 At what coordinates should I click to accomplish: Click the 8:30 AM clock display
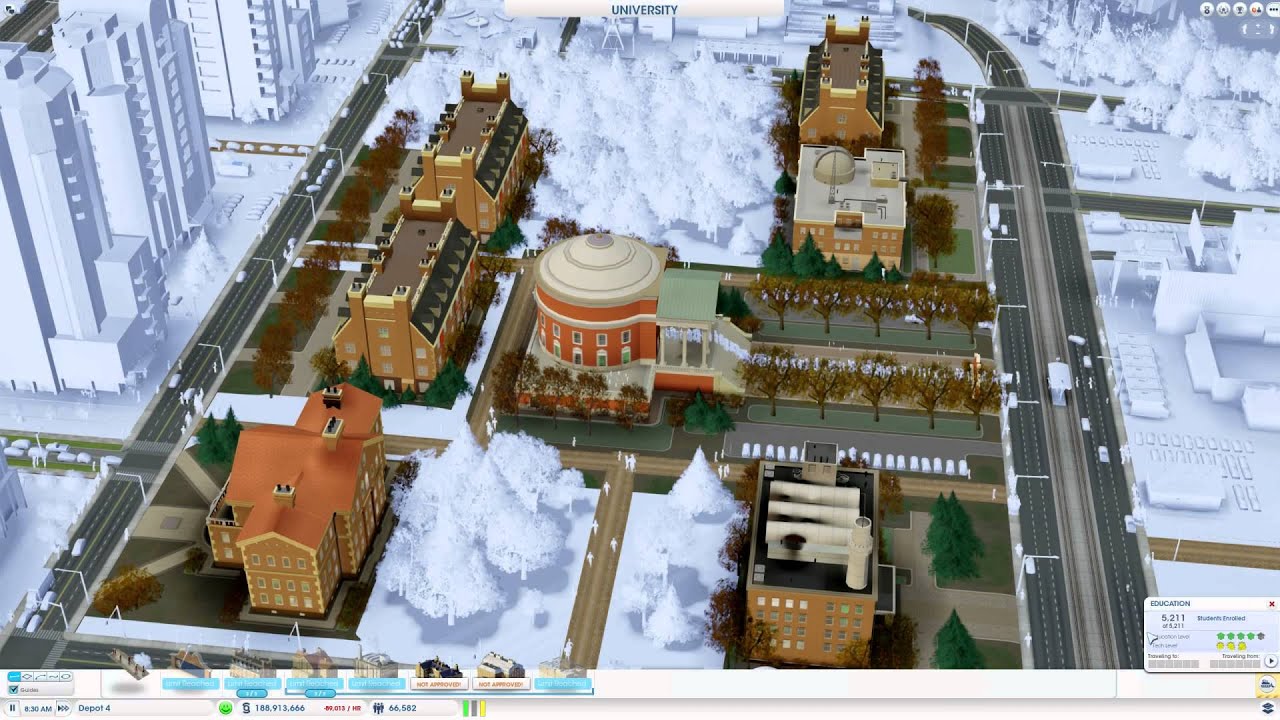[38, 708]
